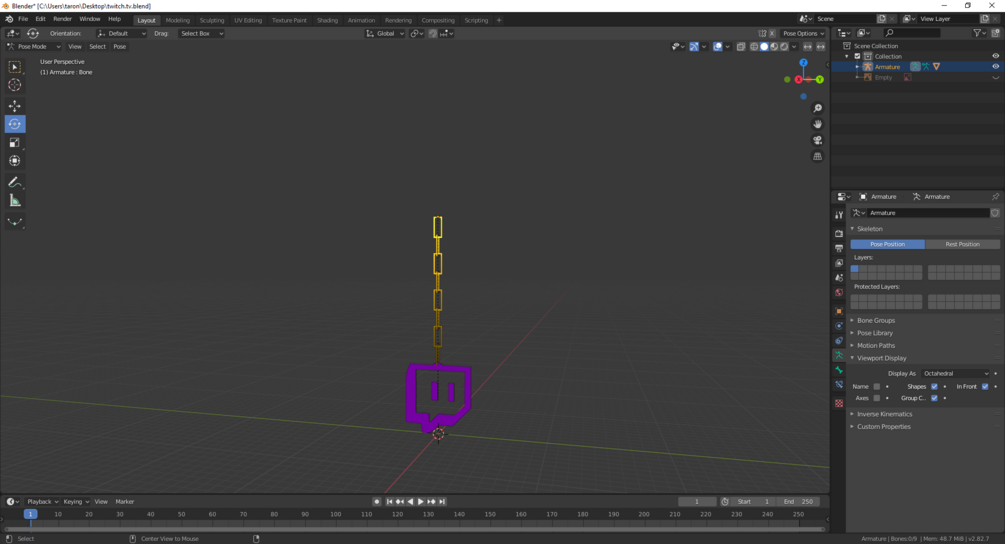Jump to the timeline end frame
Image resolution: width=1005 pixels, height=544 pixels.
click(x=442, y=502)
